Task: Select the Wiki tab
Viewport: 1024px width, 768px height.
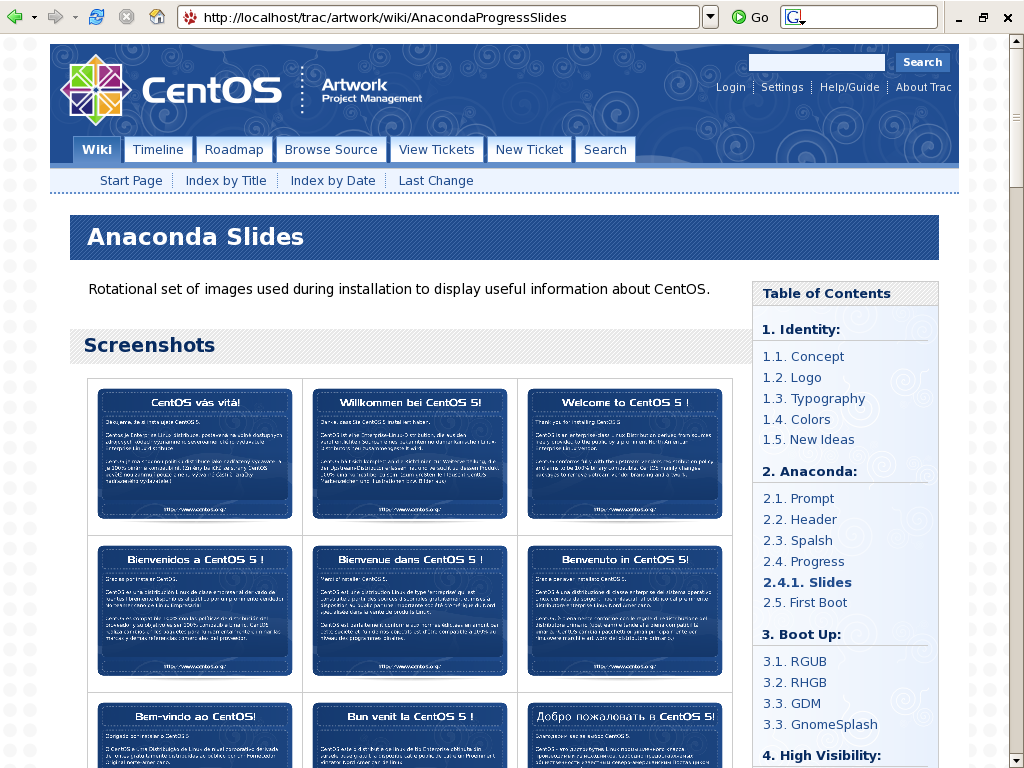Action: [97, 150]
